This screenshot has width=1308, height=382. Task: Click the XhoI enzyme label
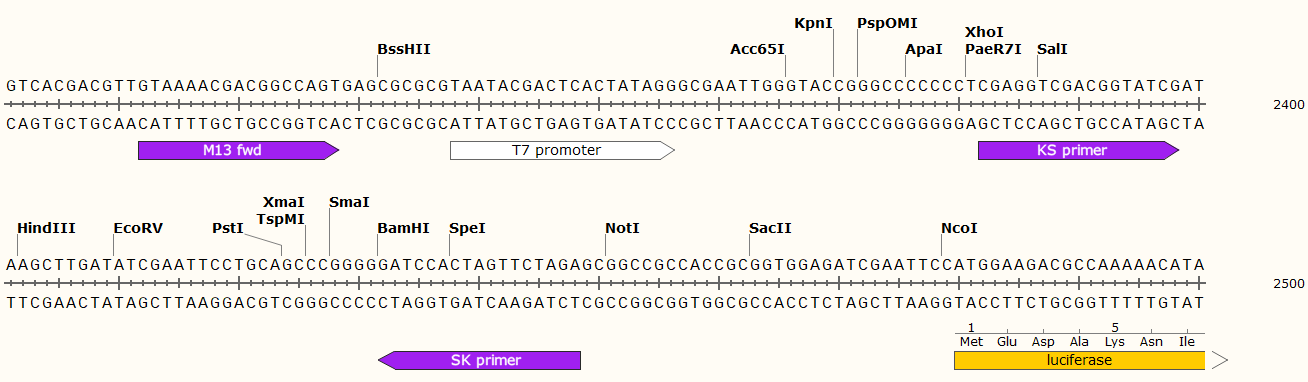pos(984,33)
